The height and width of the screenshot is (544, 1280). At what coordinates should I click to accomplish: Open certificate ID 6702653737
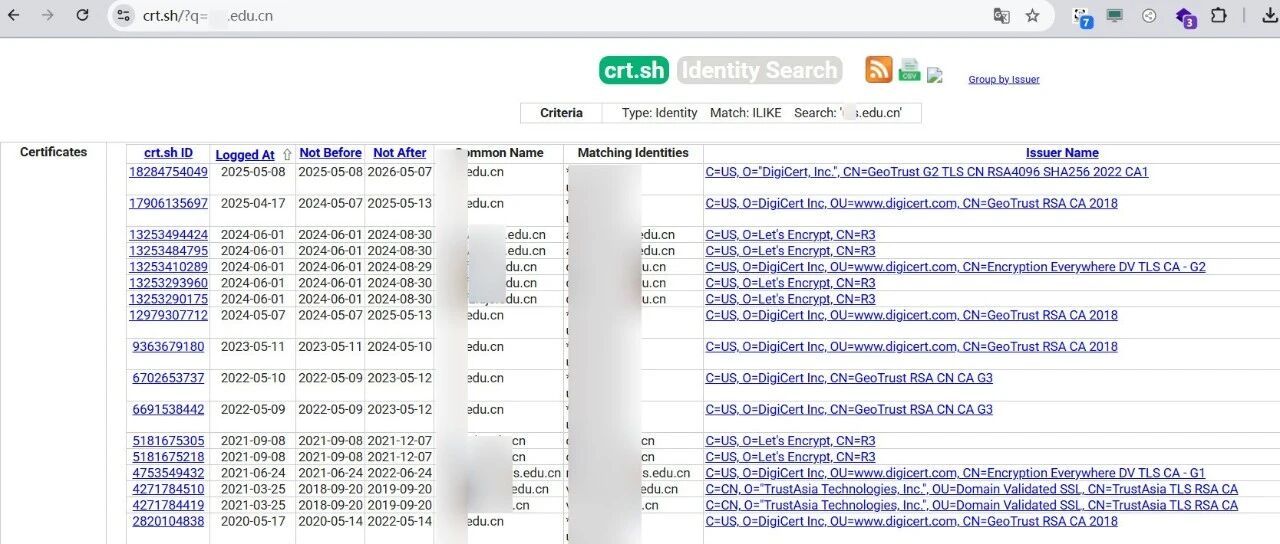click(x=168, y=378)
